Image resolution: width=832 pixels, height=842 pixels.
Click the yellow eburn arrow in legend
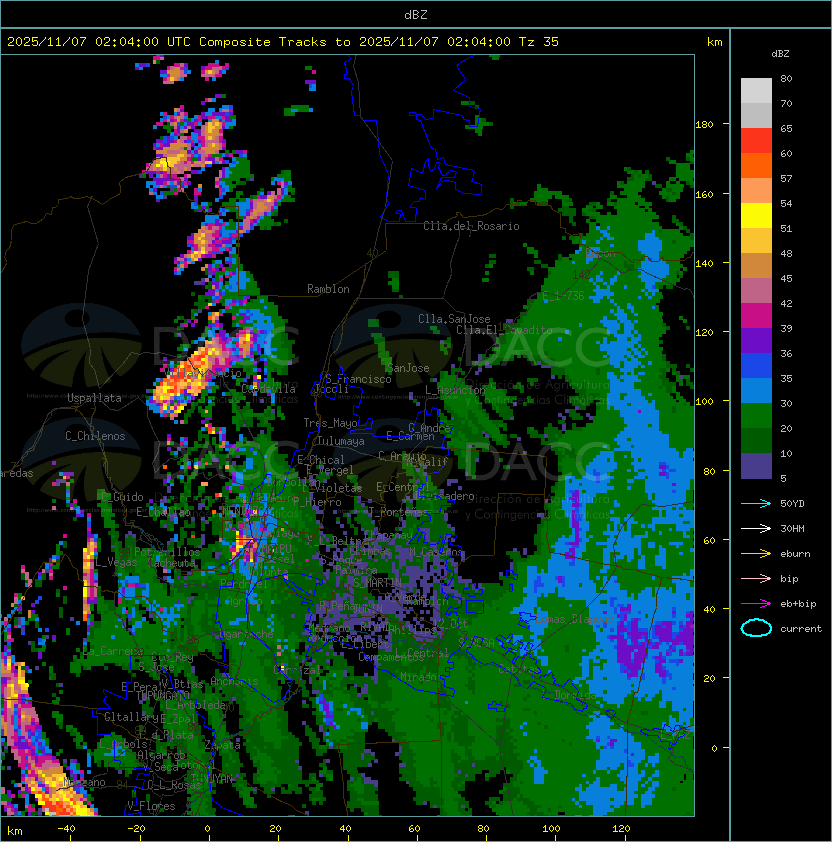pos(756,554)
